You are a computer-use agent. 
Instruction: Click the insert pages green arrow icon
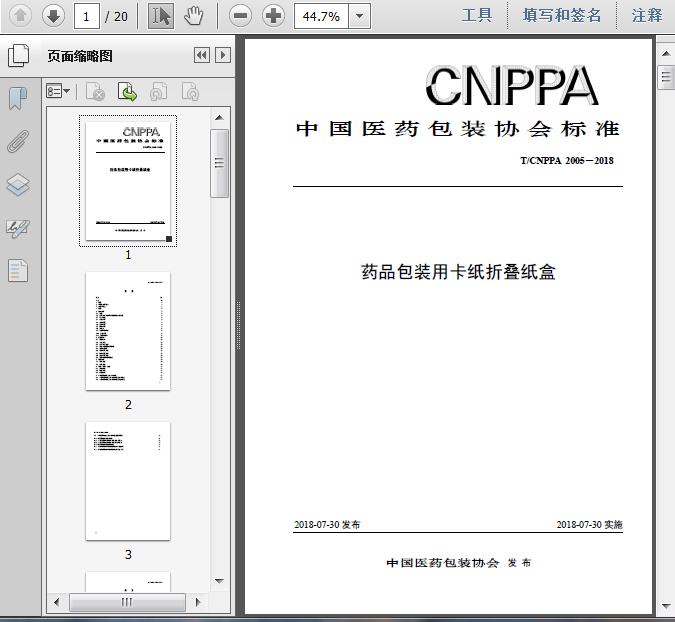click(x=127, y=92)
